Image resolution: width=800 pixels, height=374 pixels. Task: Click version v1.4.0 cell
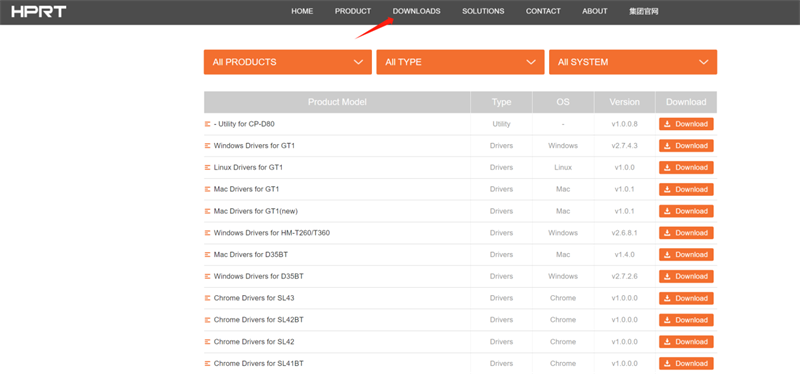click(624, 255)
